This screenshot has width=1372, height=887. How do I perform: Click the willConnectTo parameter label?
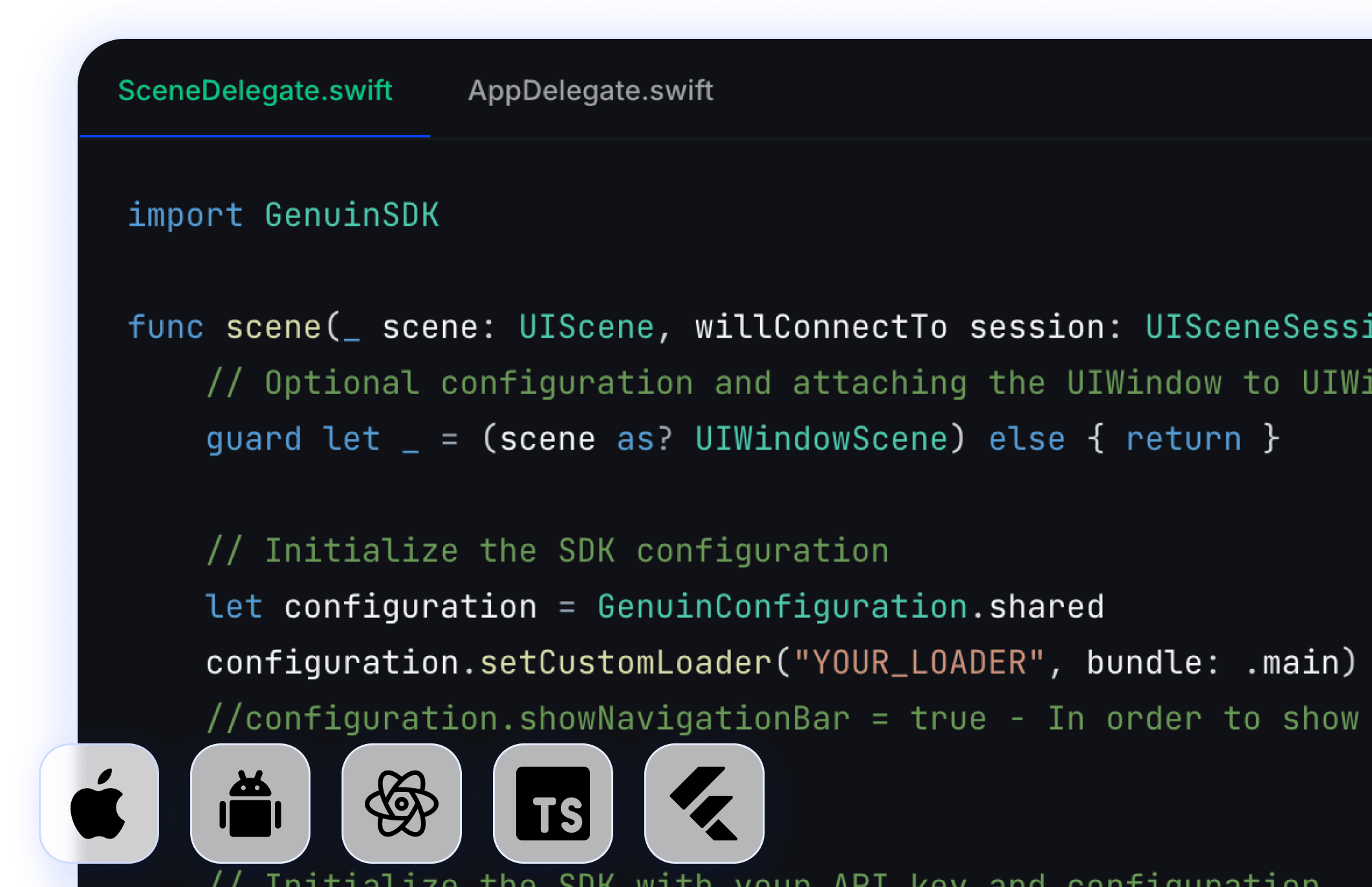coord(821,327)
